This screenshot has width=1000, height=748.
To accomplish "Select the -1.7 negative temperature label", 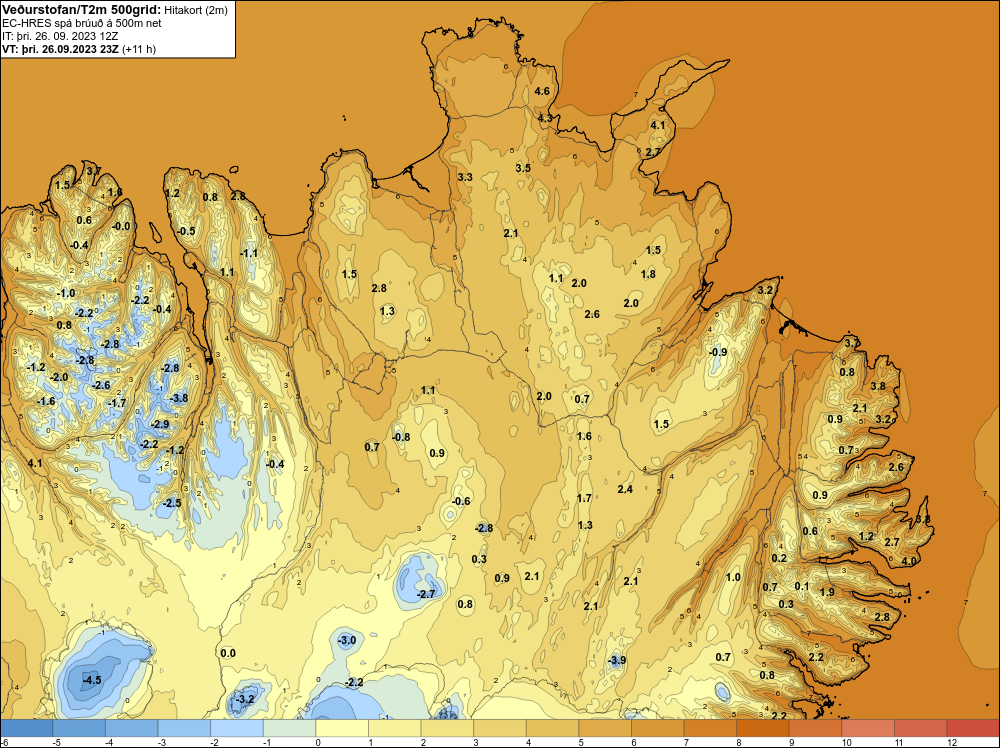I will coord(117,403).
